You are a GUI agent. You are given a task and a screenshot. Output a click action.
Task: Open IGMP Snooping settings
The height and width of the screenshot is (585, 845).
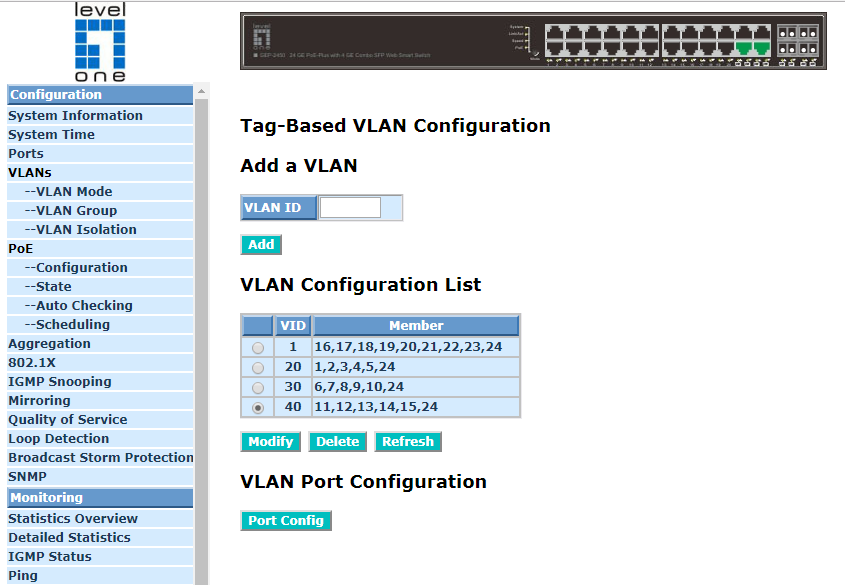click(x=60, y=382)
